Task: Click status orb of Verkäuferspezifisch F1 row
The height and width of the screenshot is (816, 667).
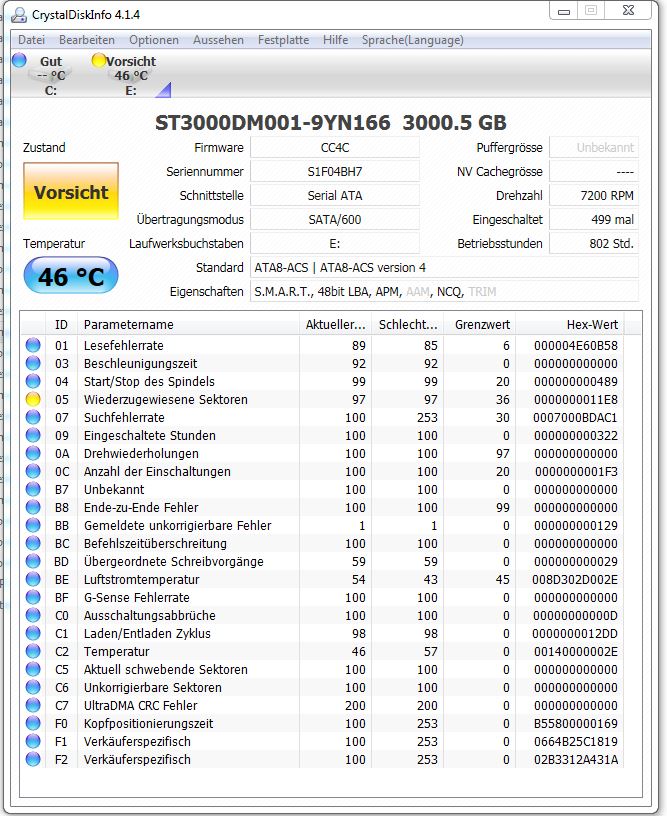Action: pyautogui.click(x=33, y=741)
